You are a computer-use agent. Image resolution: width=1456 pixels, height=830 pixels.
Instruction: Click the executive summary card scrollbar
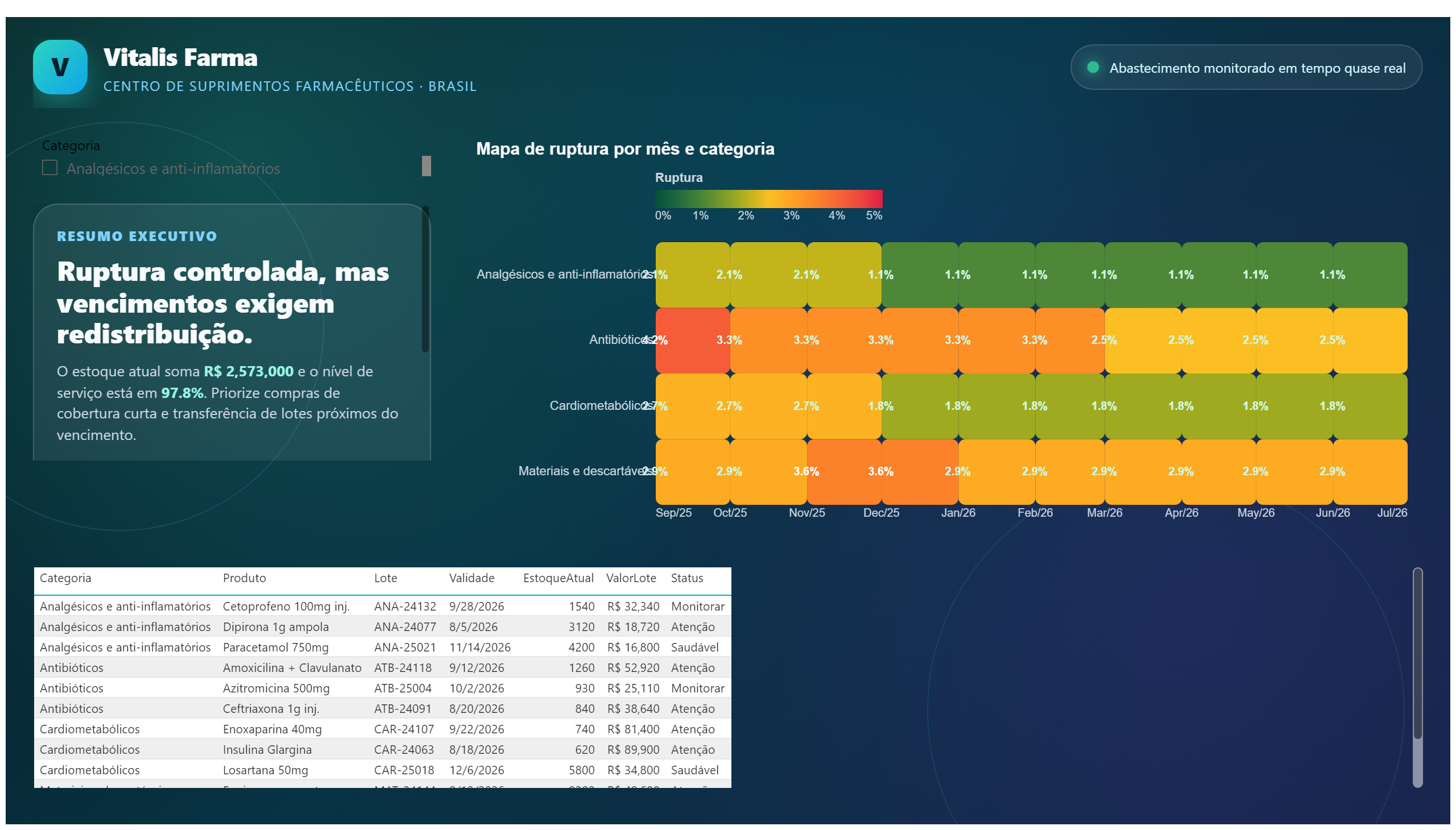[425, 279]
